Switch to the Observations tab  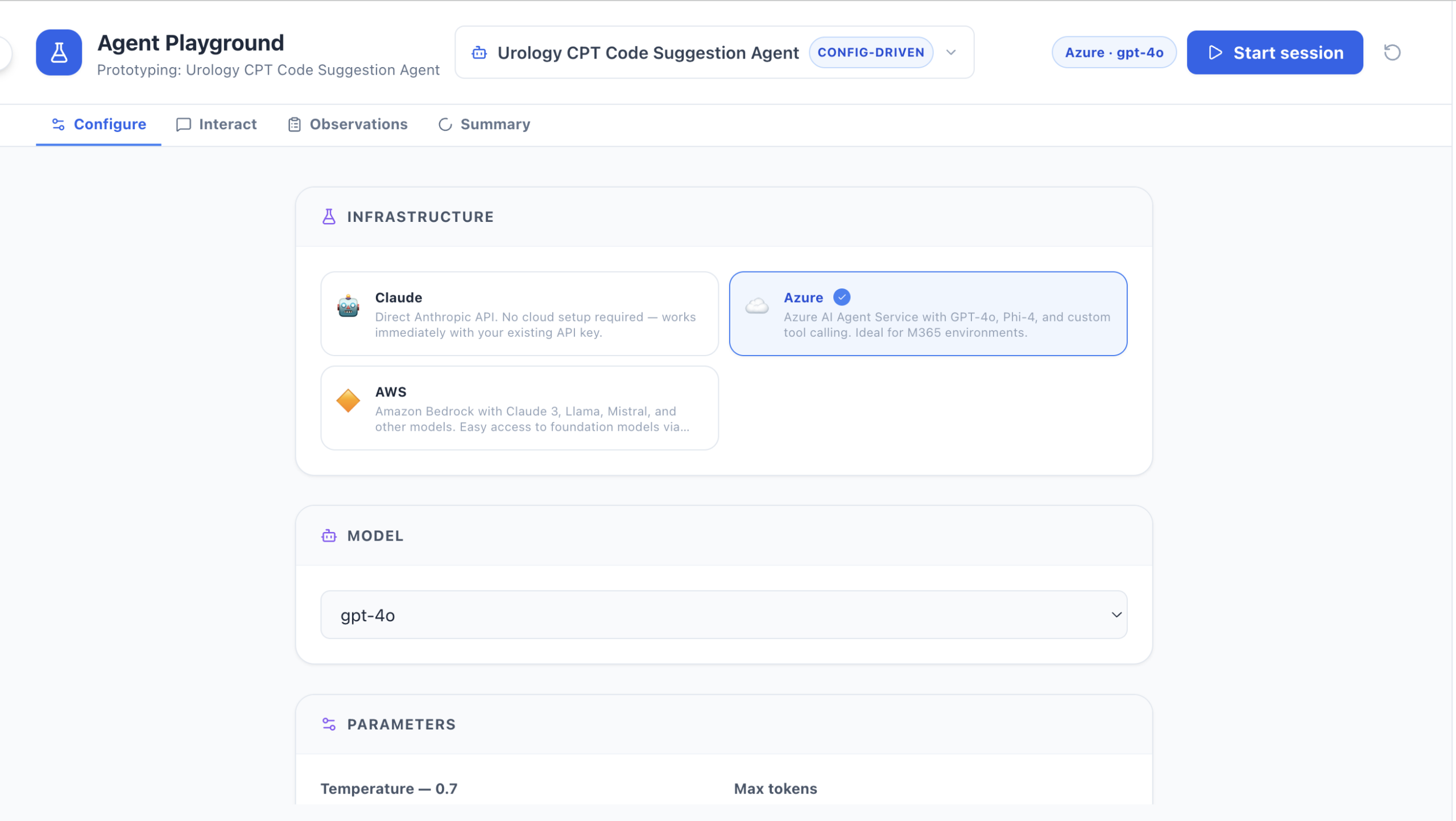[348, 124]
